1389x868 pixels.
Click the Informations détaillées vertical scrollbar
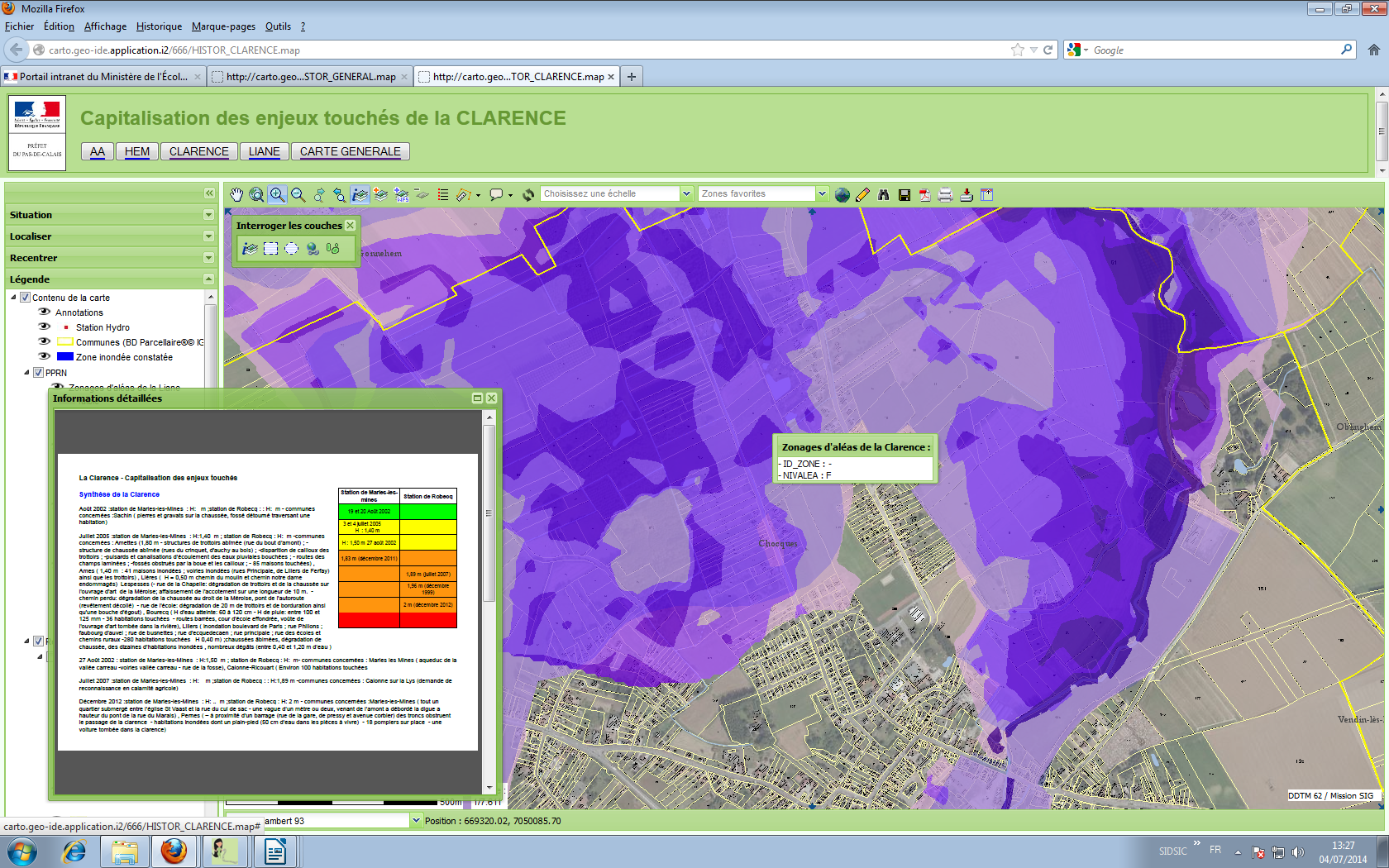coord(489,513)
